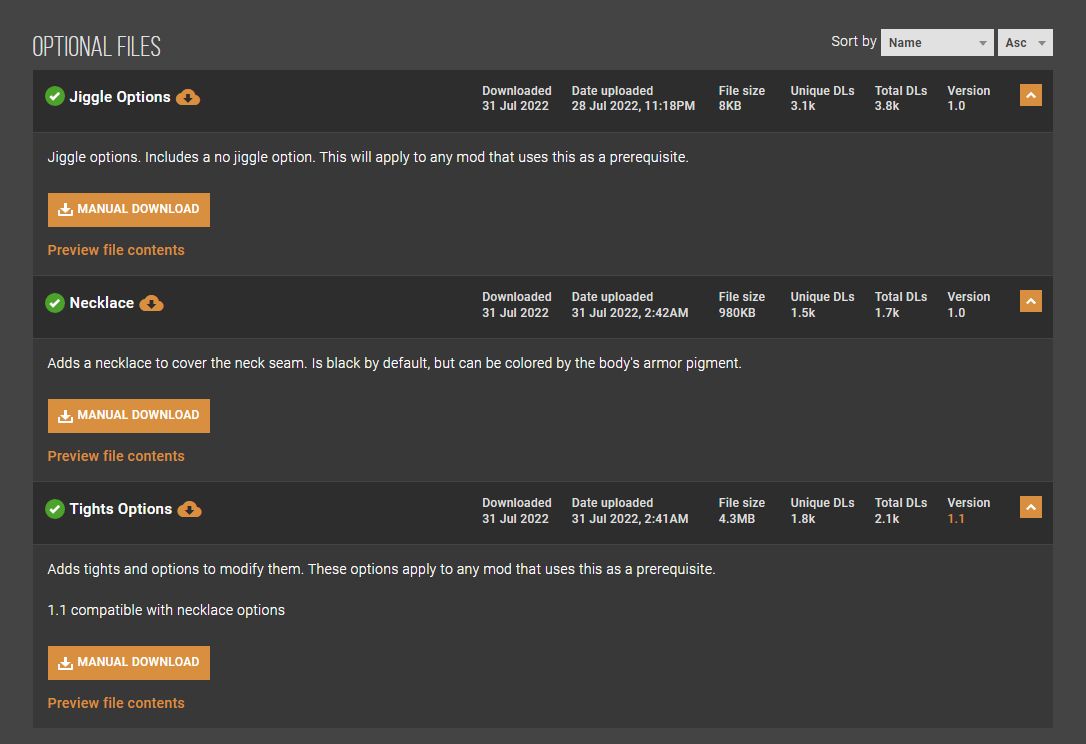Screen dimensions: 1086x744
Task: Collapse the Jiggle Options file section
Action: click(x=1030, y=95)
